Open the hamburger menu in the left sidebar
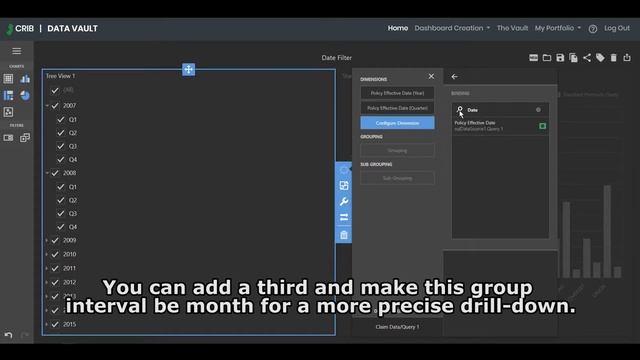 (16, 51)
